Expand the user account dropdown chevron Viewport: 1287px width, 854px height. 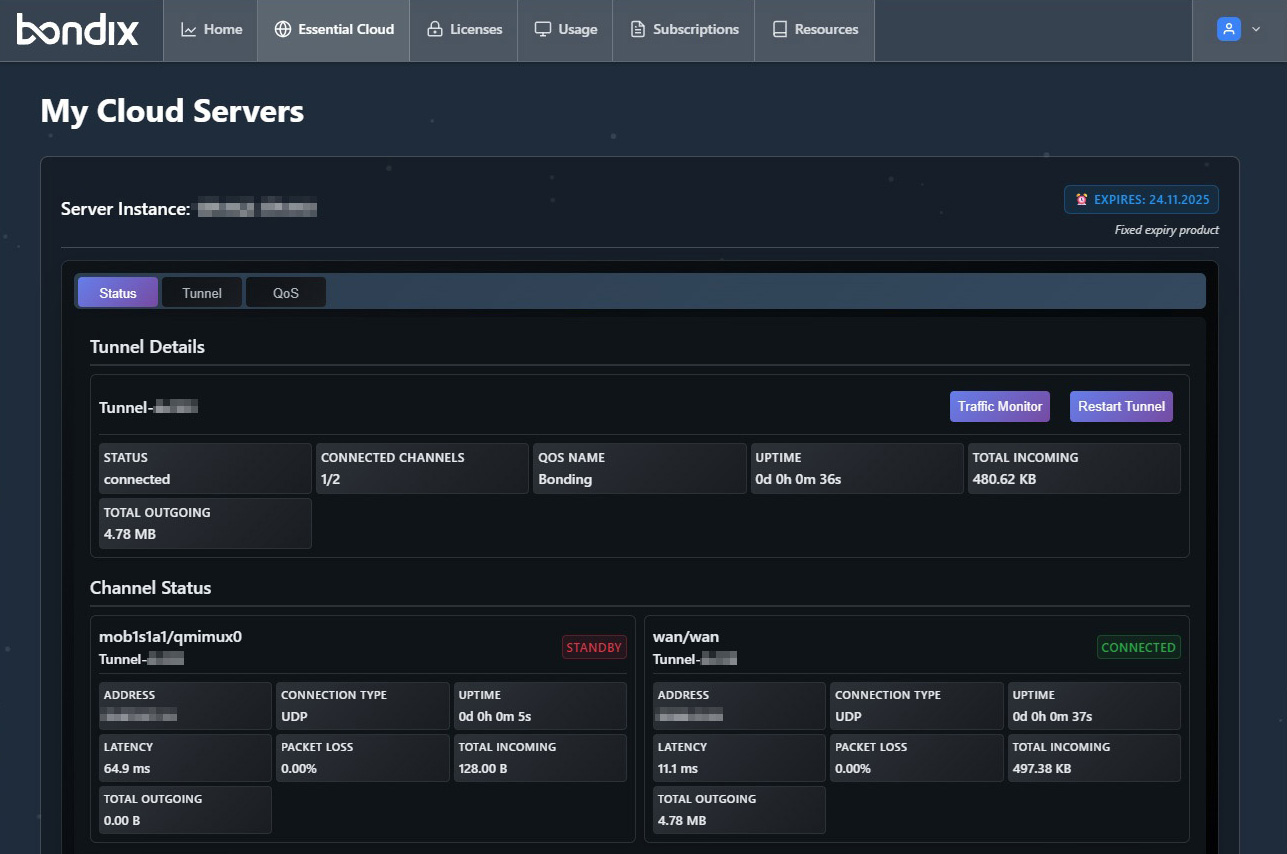(1256, 30)
